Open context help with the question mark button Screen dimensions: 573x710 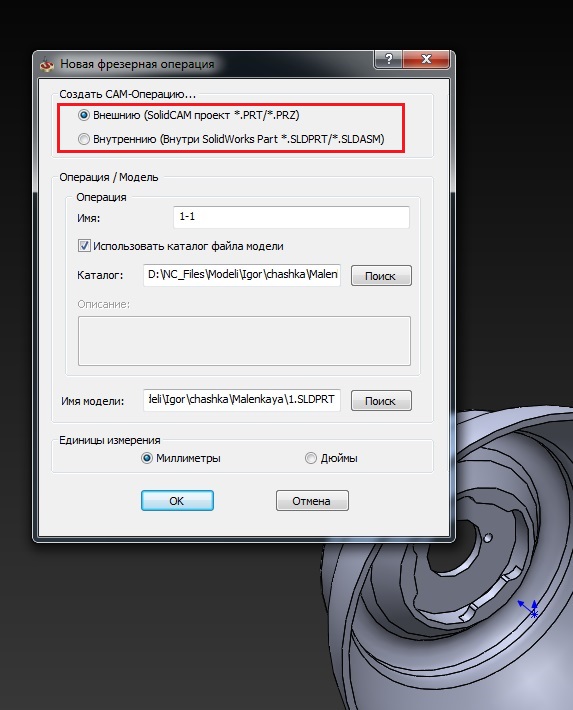click(x=388, y=59)
